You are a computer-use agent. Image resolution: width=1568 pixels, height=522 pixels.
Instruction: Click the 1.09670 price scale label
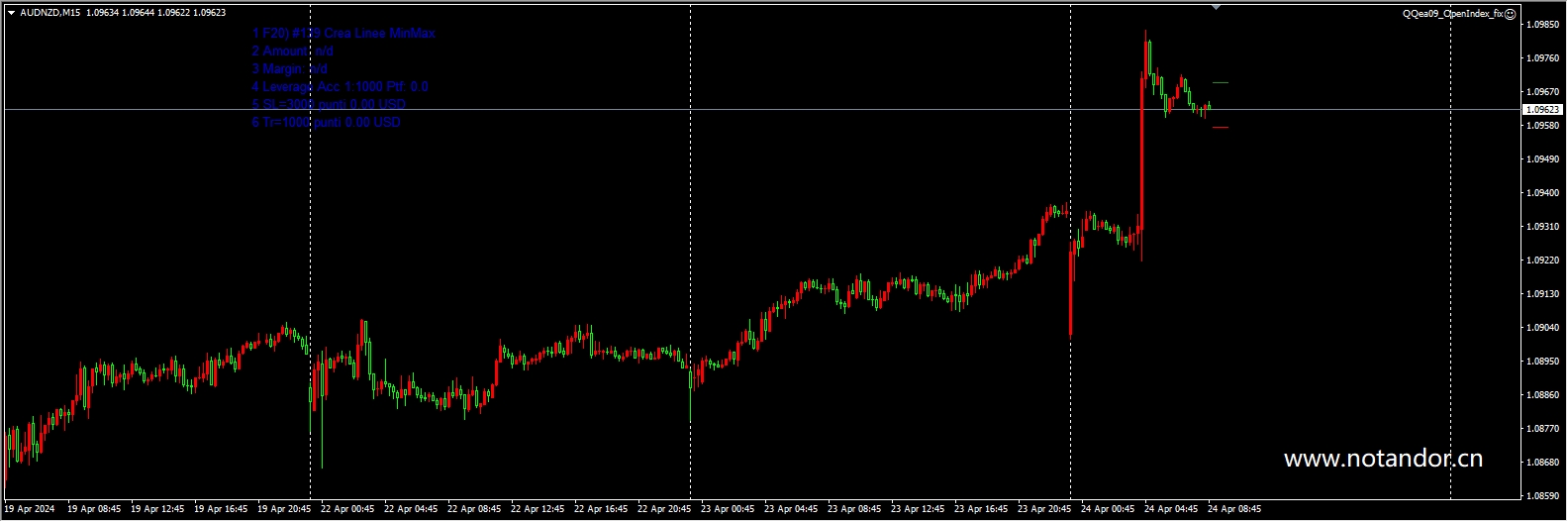[1543, 92]
